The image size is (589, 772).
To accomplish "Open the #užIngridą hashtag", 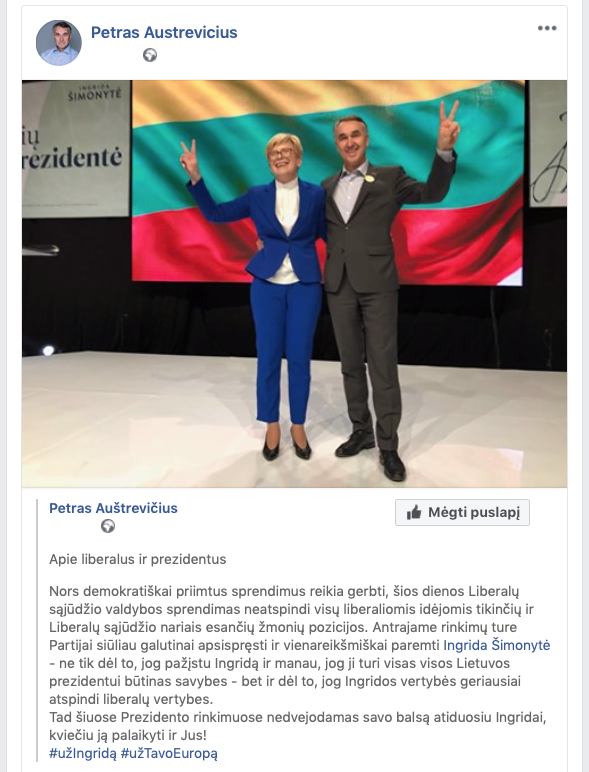I will click(83, 753).
